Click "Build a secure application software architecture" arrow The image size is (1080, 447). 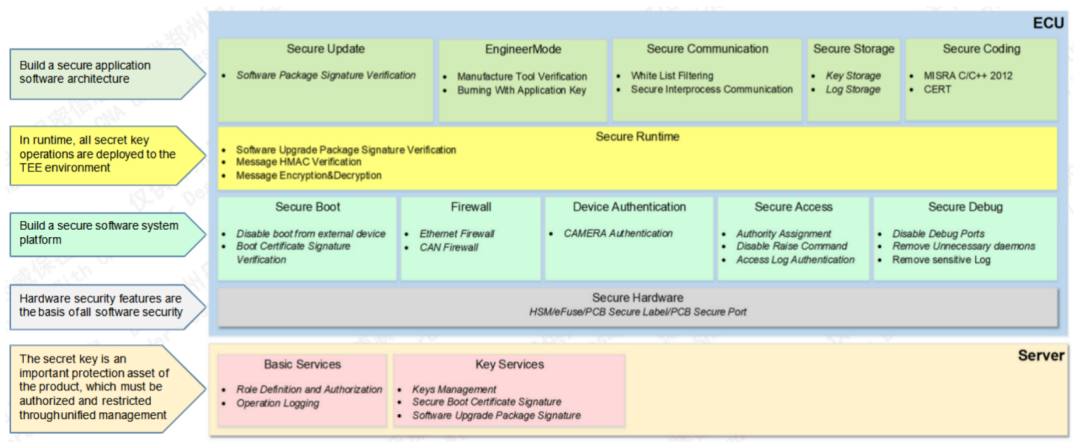tap(107, 72)
